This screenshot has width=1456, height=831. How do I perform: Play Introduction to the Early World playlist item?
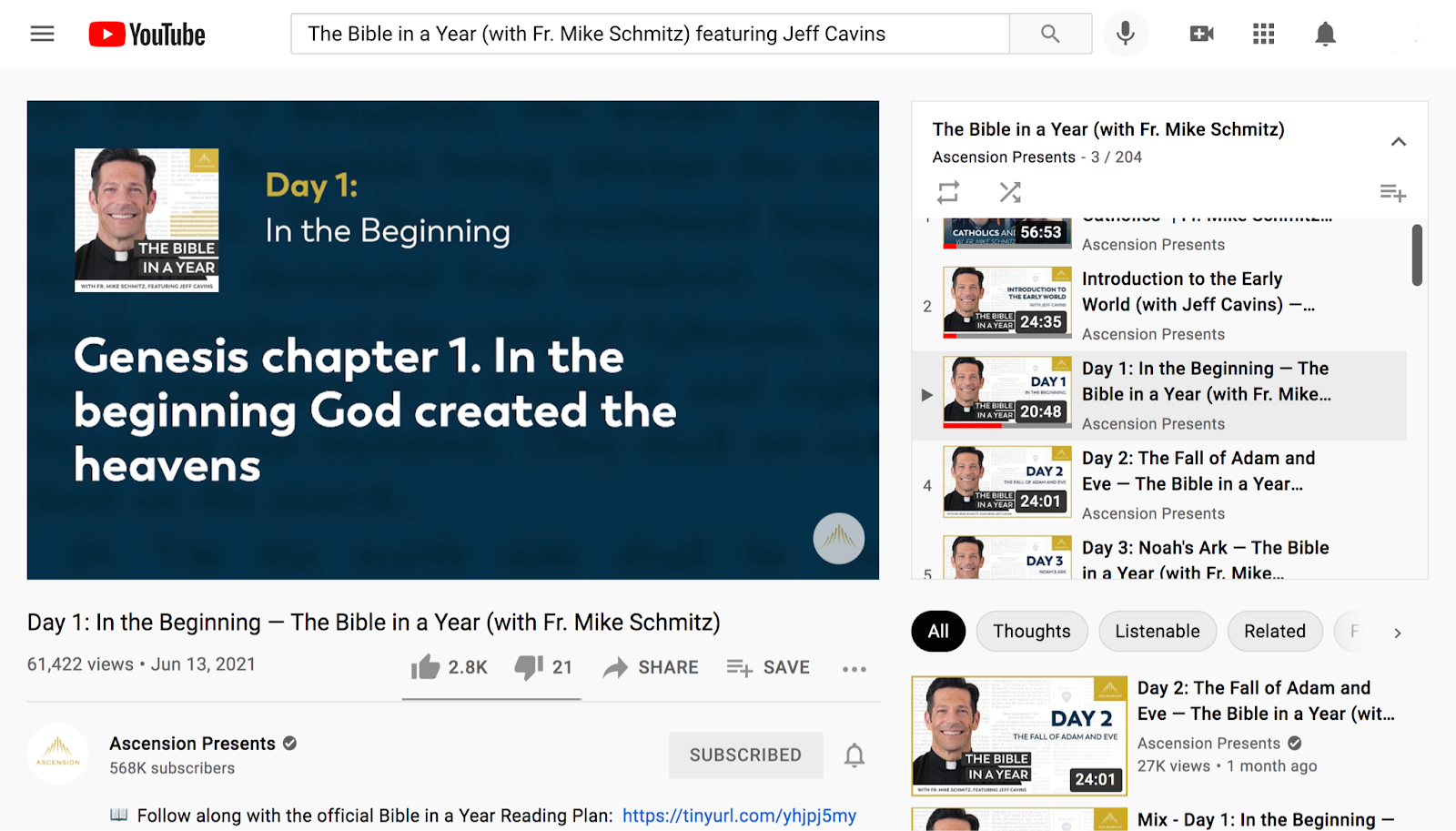tap(1159, 306)
